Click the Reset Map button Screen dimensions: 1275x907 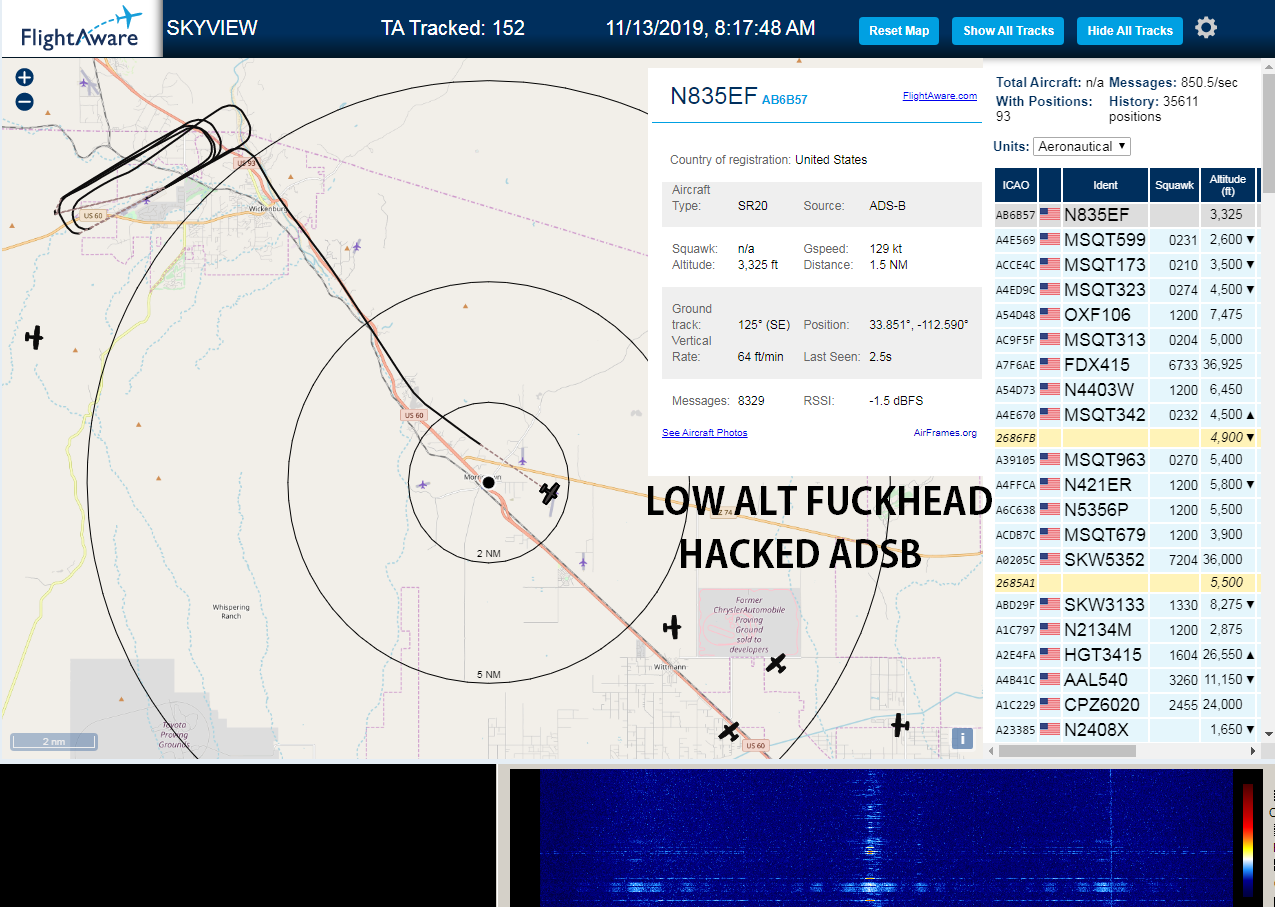point(899,31)
